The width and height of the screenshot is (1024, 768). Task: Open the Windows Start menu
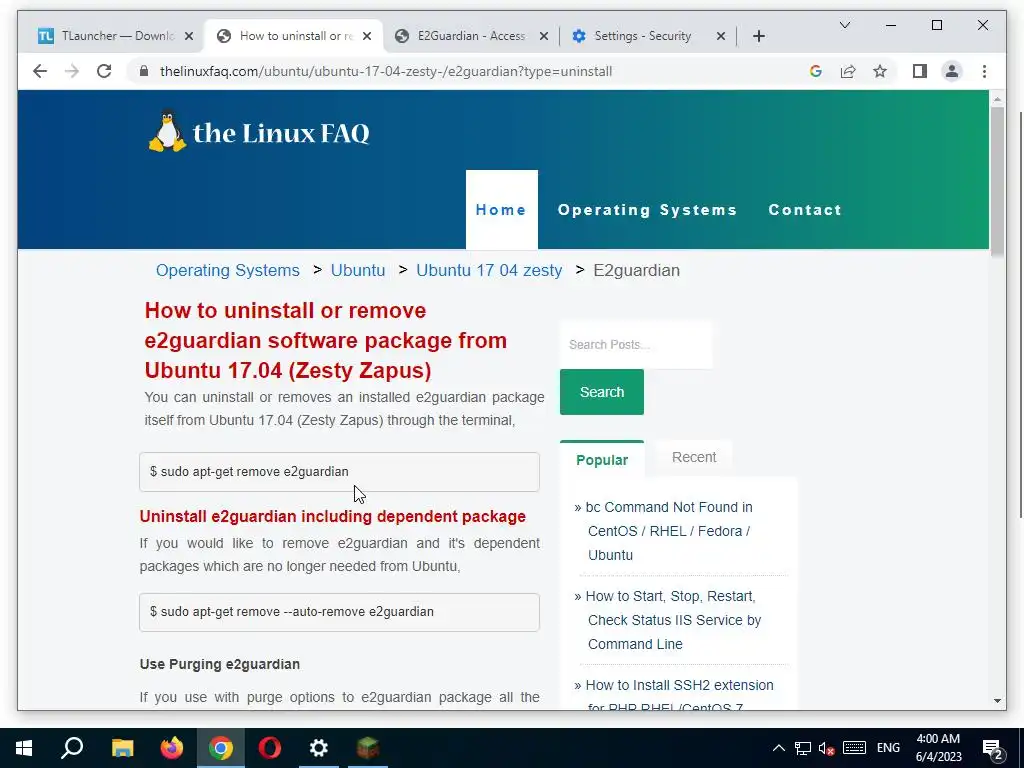pos(24,748)
